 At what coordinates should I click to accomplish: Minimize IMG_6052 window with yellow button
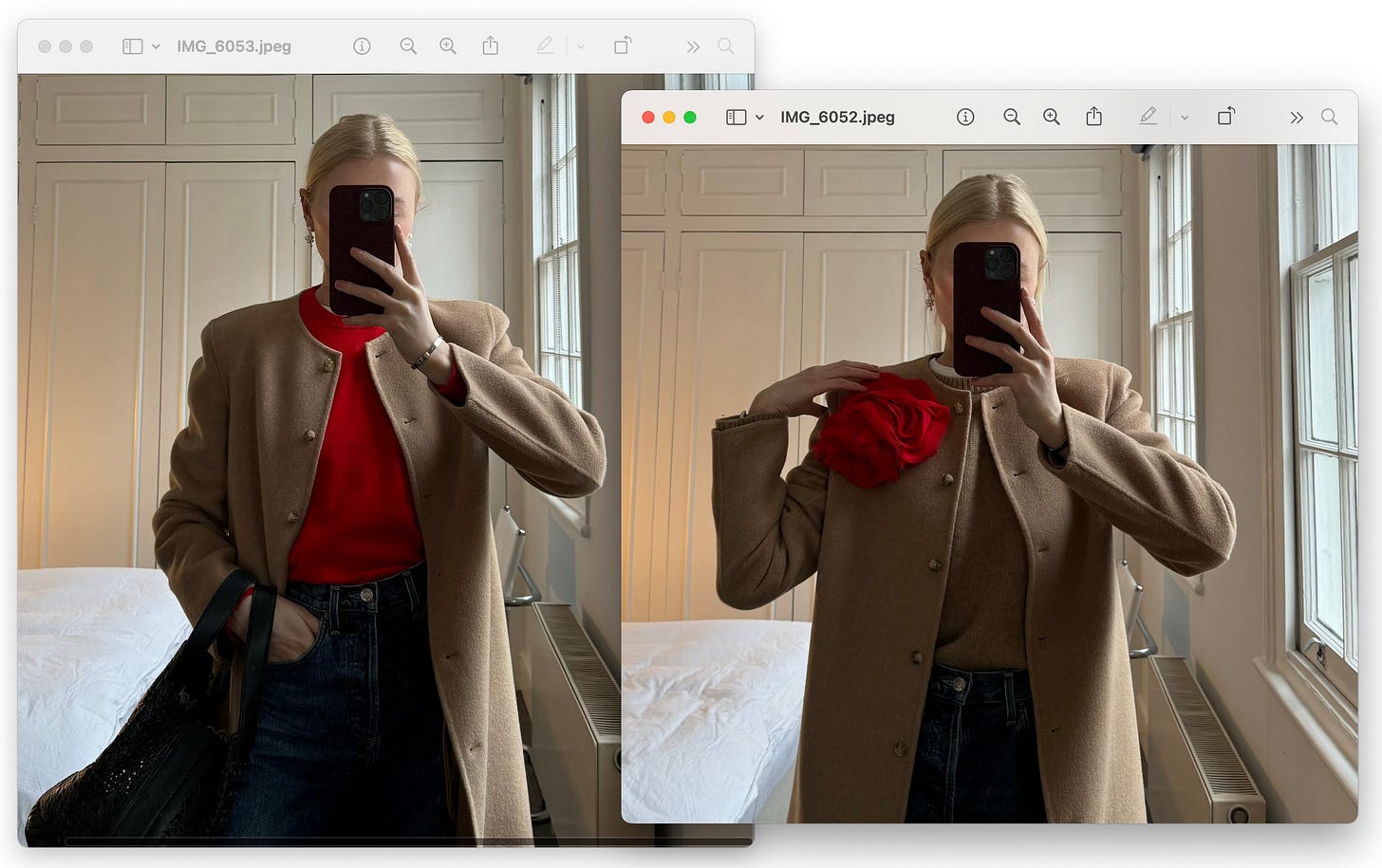pos(669,118)
